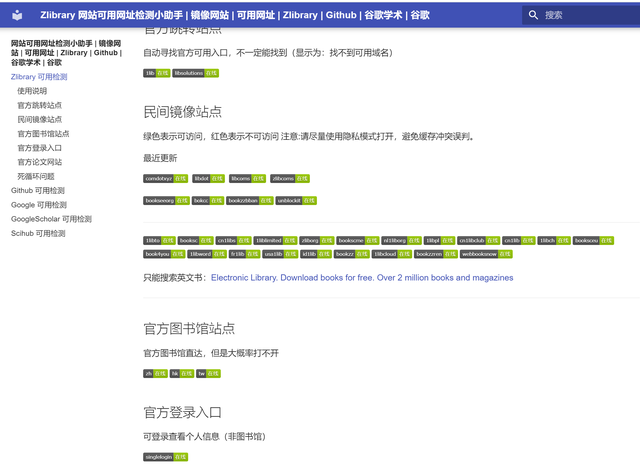Screen dimensions: 640x467
Task: Click the libsolutions status badge
Action: pyautogui.click(x=196, y=73)
